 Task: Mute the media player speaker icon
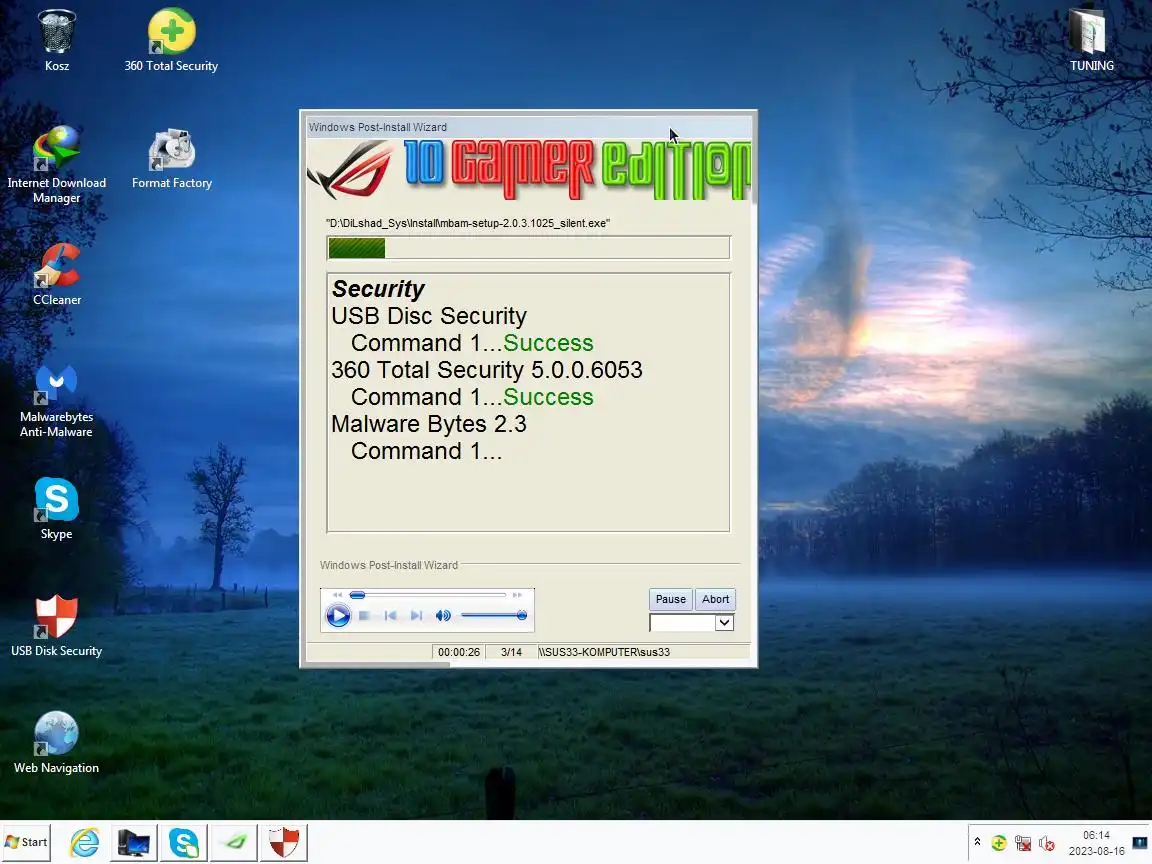pyautogui.click(x=443, y=616)
